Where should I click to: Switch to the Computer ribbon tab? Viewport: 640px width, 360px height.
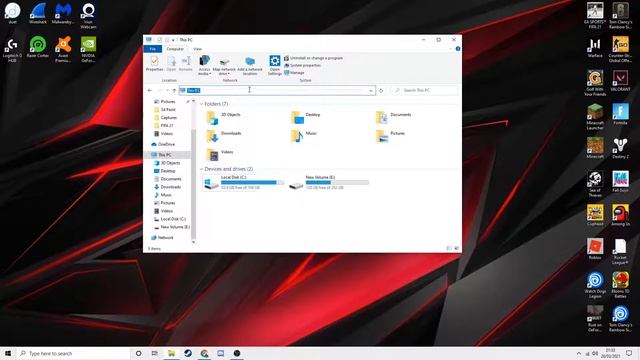pyautogui.click(x=175, y=49)
